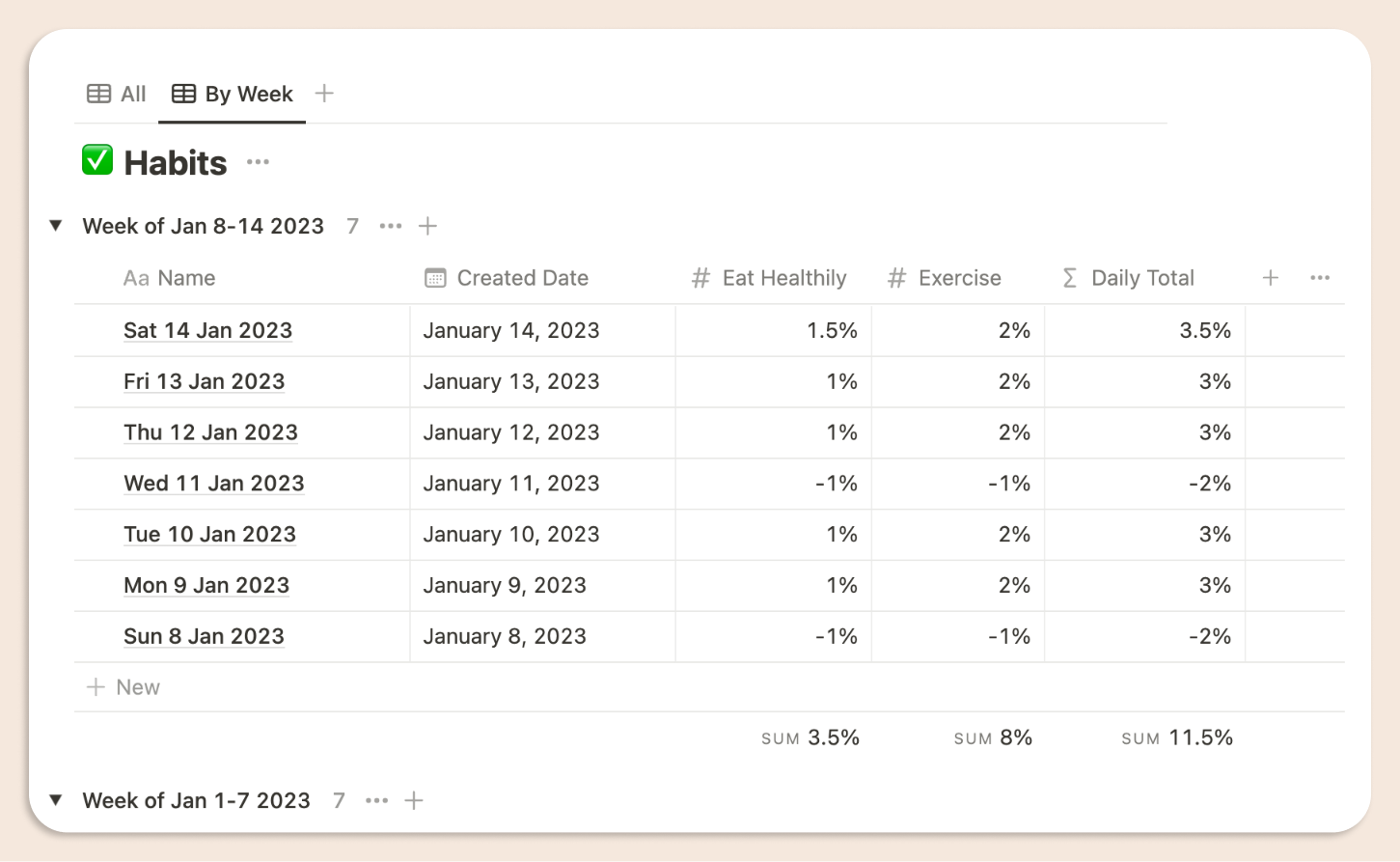Click New to add a habit entry
This screenshot has width=1400, height=862.
tap(124, 687)
